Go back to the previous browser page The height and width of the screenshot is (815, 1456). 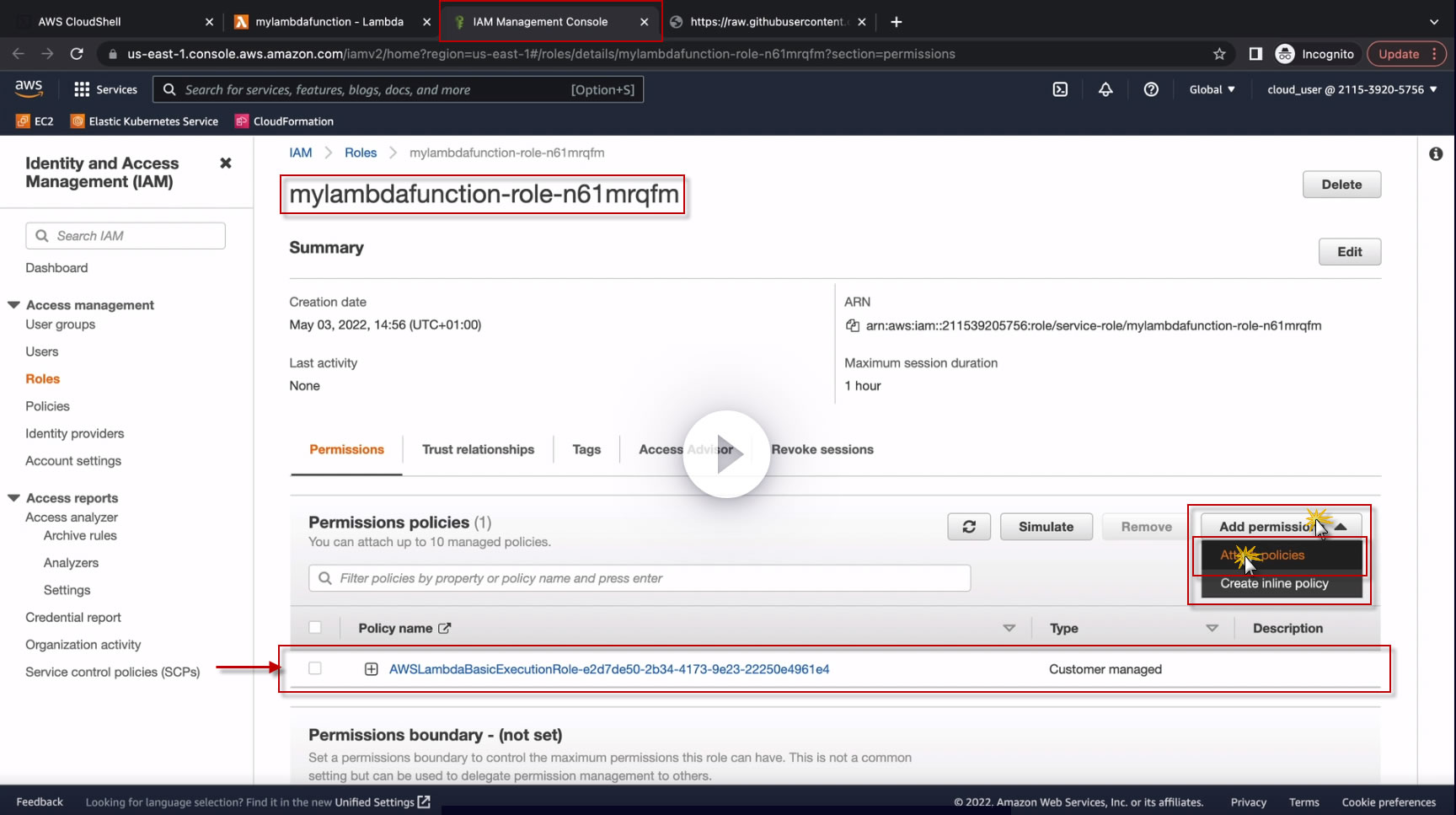pyautogui.click(x=19, y=54)
